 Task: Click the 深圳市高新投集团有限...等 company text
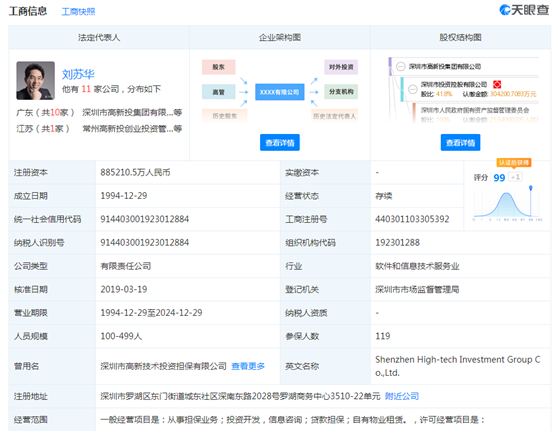[x=132, y=112]
